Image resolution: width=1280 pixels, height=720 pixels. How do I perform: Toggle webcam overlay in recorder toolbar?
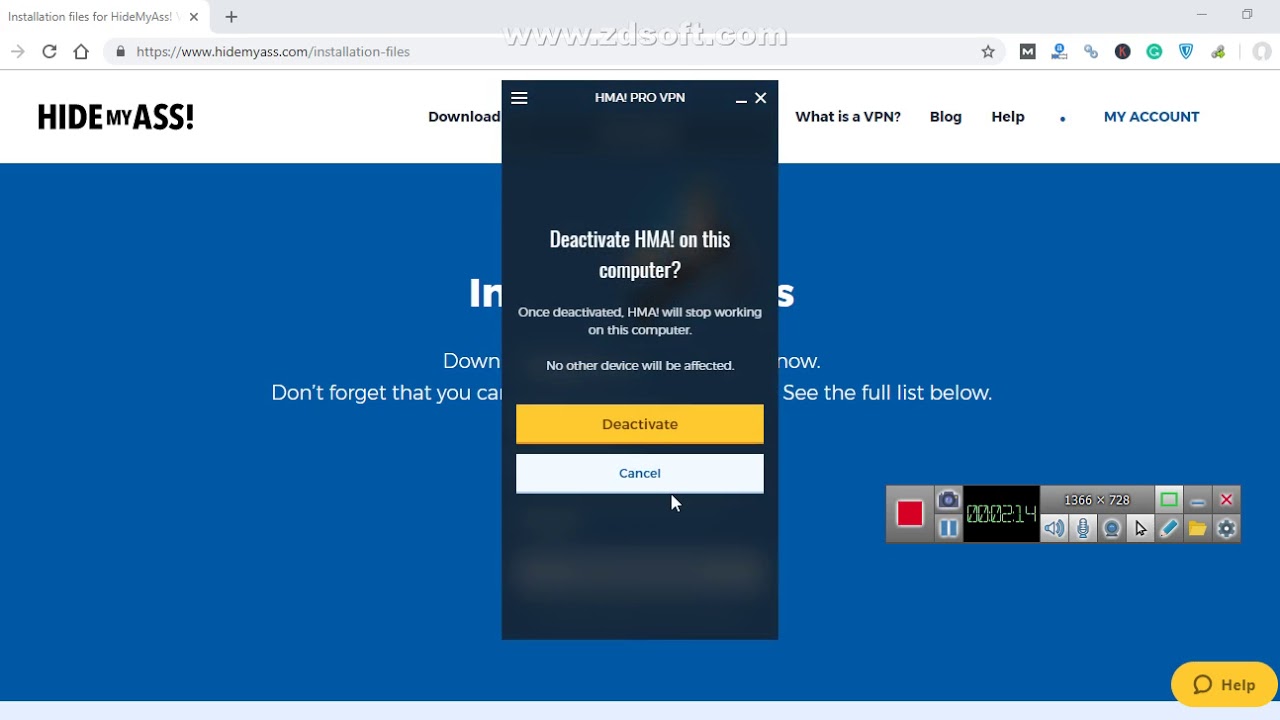pos(1111,528)
